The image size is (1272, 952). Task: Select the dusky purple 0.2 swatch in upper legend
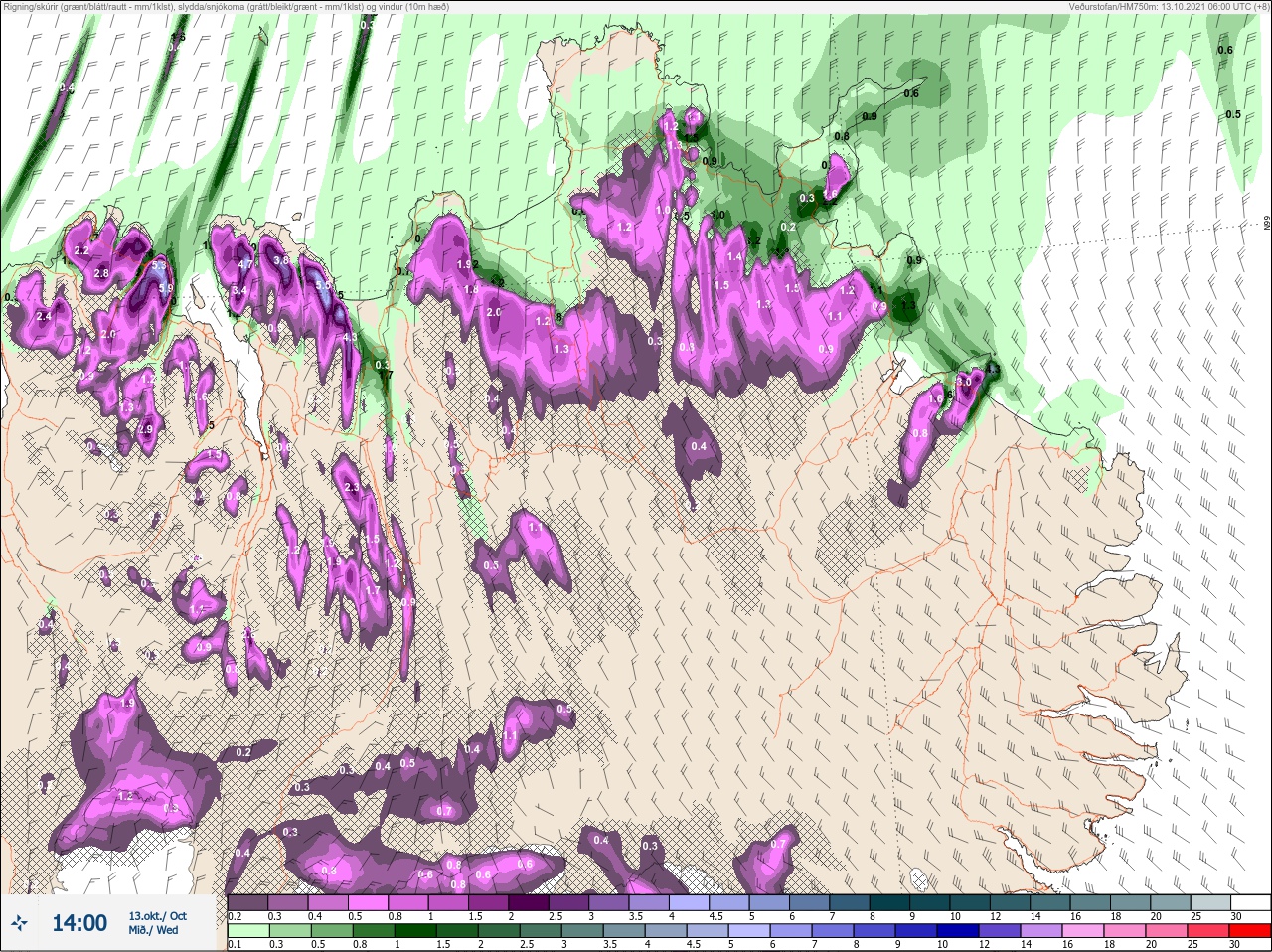(247, 901)
